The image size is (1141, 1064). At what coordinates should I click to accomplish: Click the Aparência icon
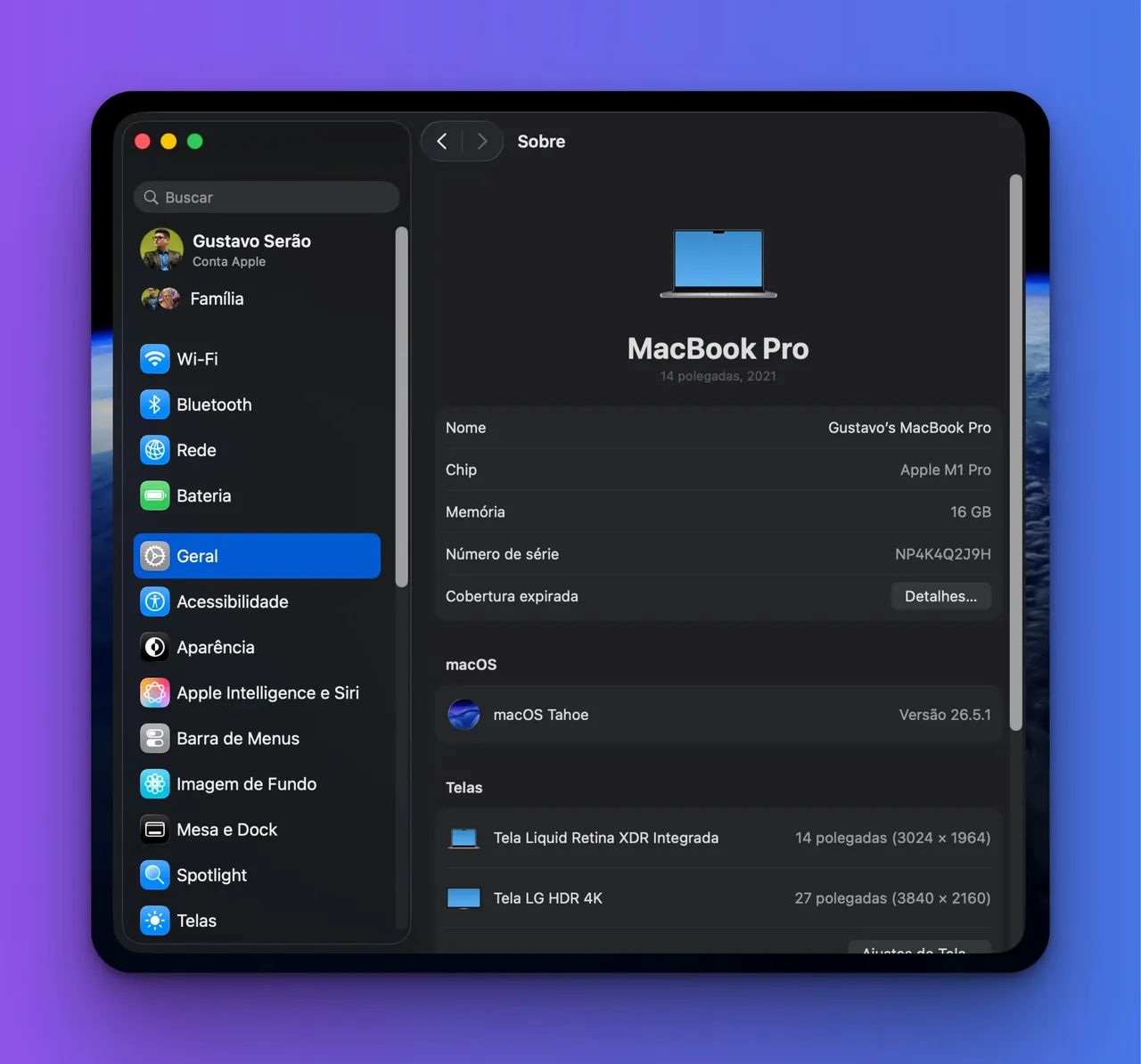[x=155, y=647]
